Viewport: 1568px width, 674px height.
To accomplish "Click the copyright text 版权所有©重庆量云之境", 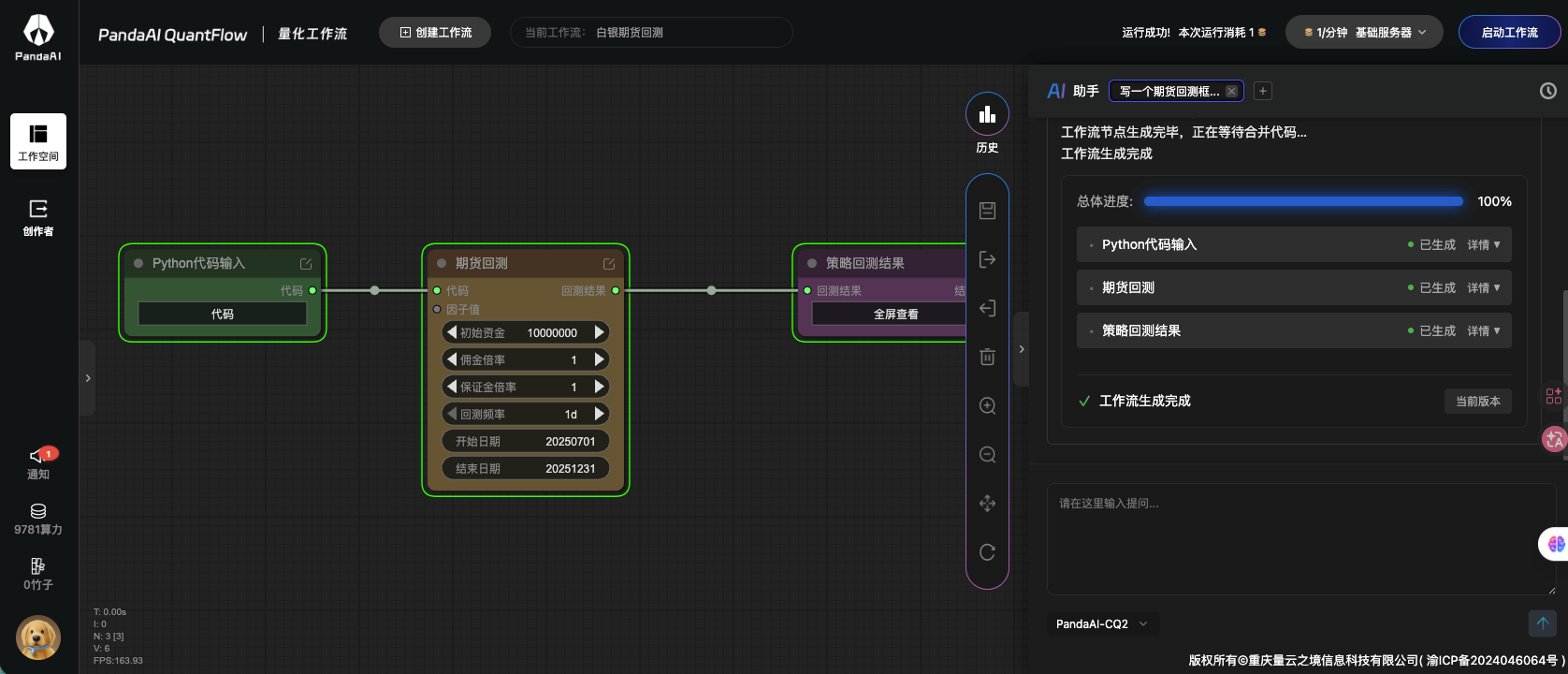I will (x=1376, y=660).
